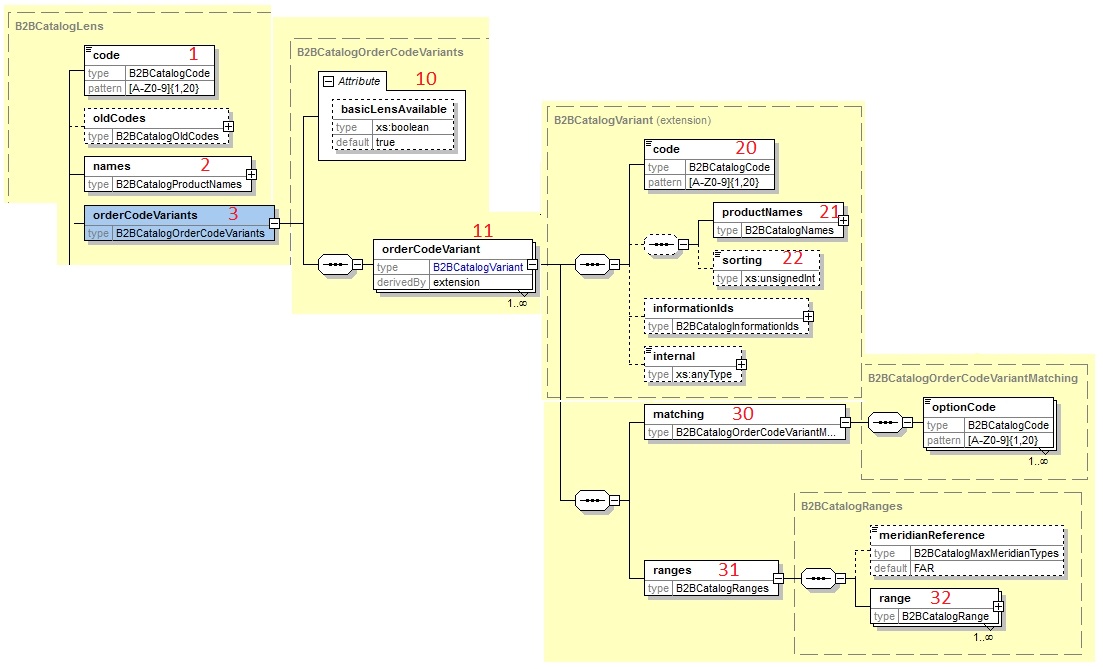Expand the internal element
This screenshot has height=669, width=1103.
click(x=741, y=364)
